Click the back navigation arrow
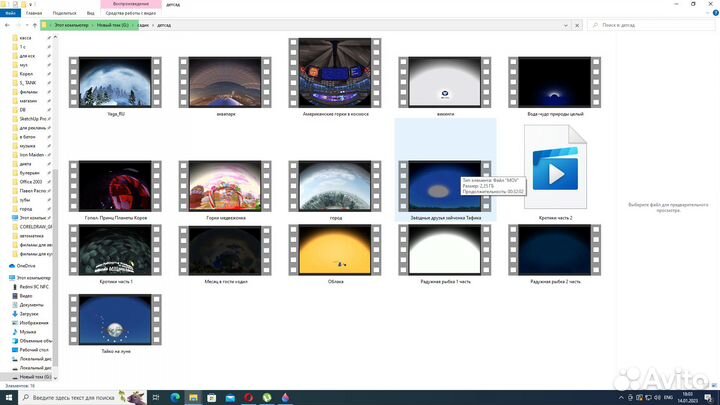Viewport: 720px width, 405px height. tap(7, 23)
